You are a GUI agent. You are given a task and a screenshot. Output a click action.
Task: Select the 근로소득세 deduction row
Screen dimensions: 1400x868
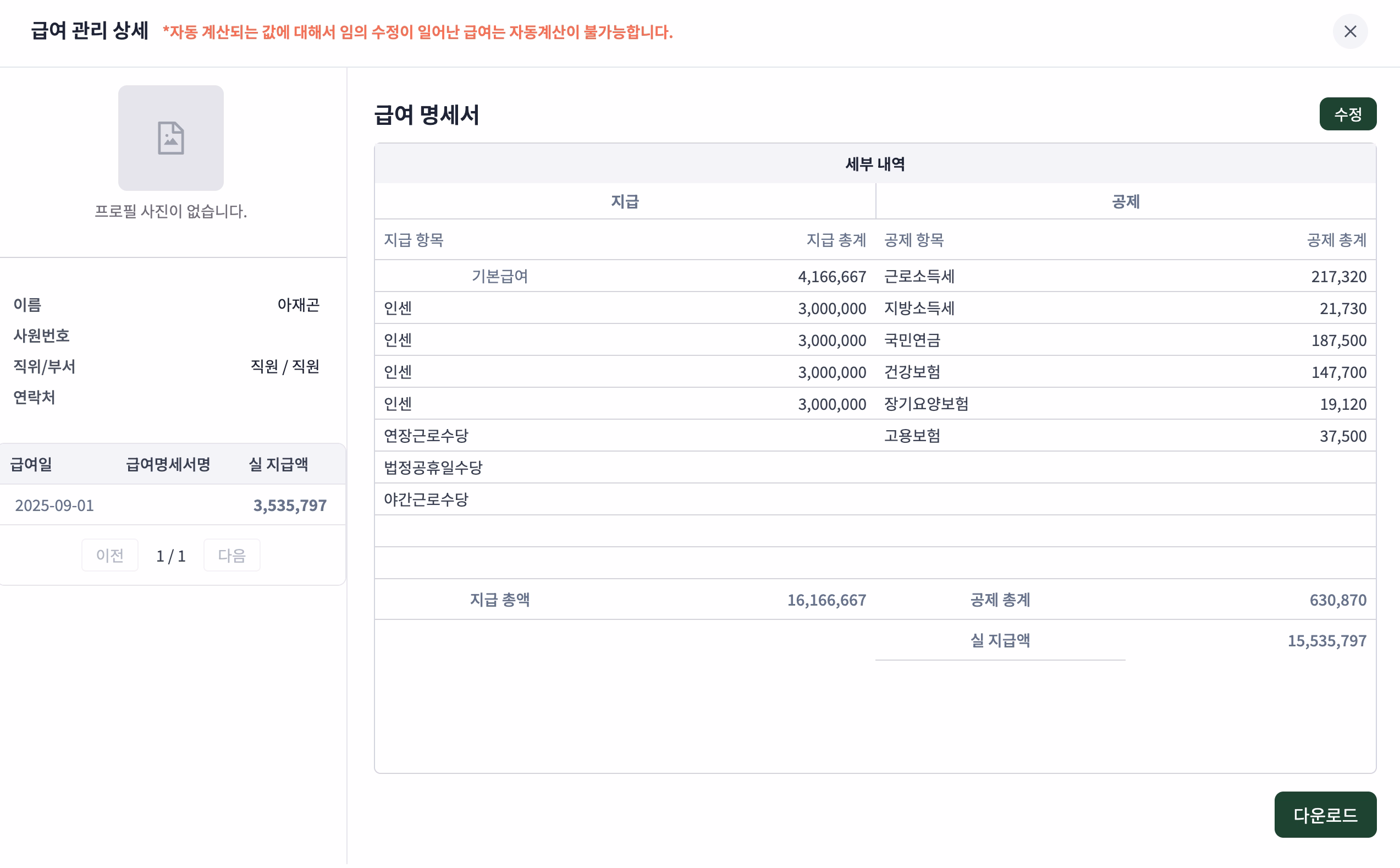click(x=919, y=276)
